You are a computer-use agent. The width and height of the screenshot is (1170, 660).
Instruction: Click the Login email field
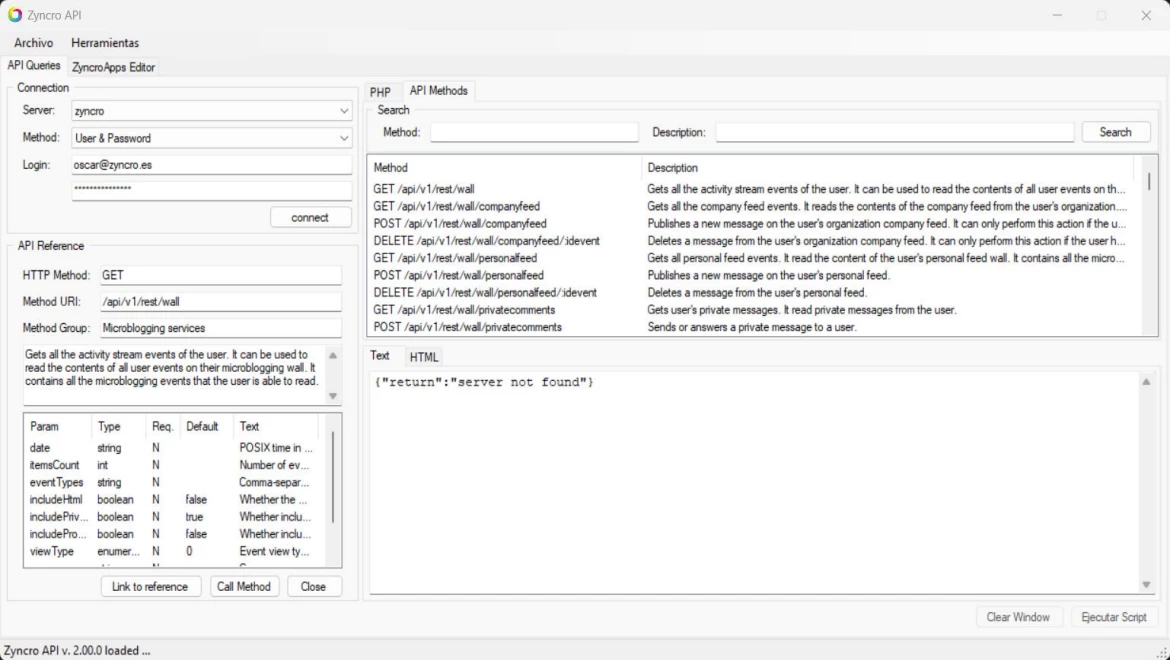pyautogui.click(x=212, y=165)
